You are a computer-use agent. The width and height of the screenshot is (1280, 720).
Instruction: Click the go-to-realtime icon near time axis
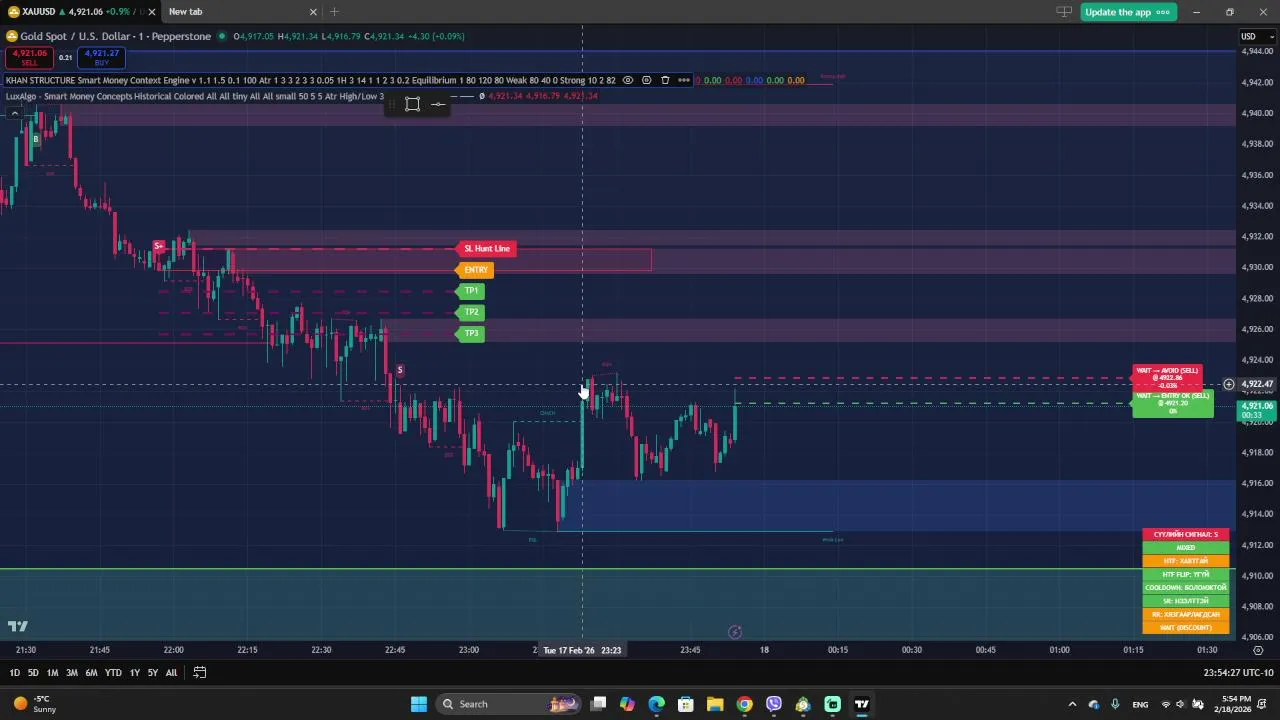(735, 632)
